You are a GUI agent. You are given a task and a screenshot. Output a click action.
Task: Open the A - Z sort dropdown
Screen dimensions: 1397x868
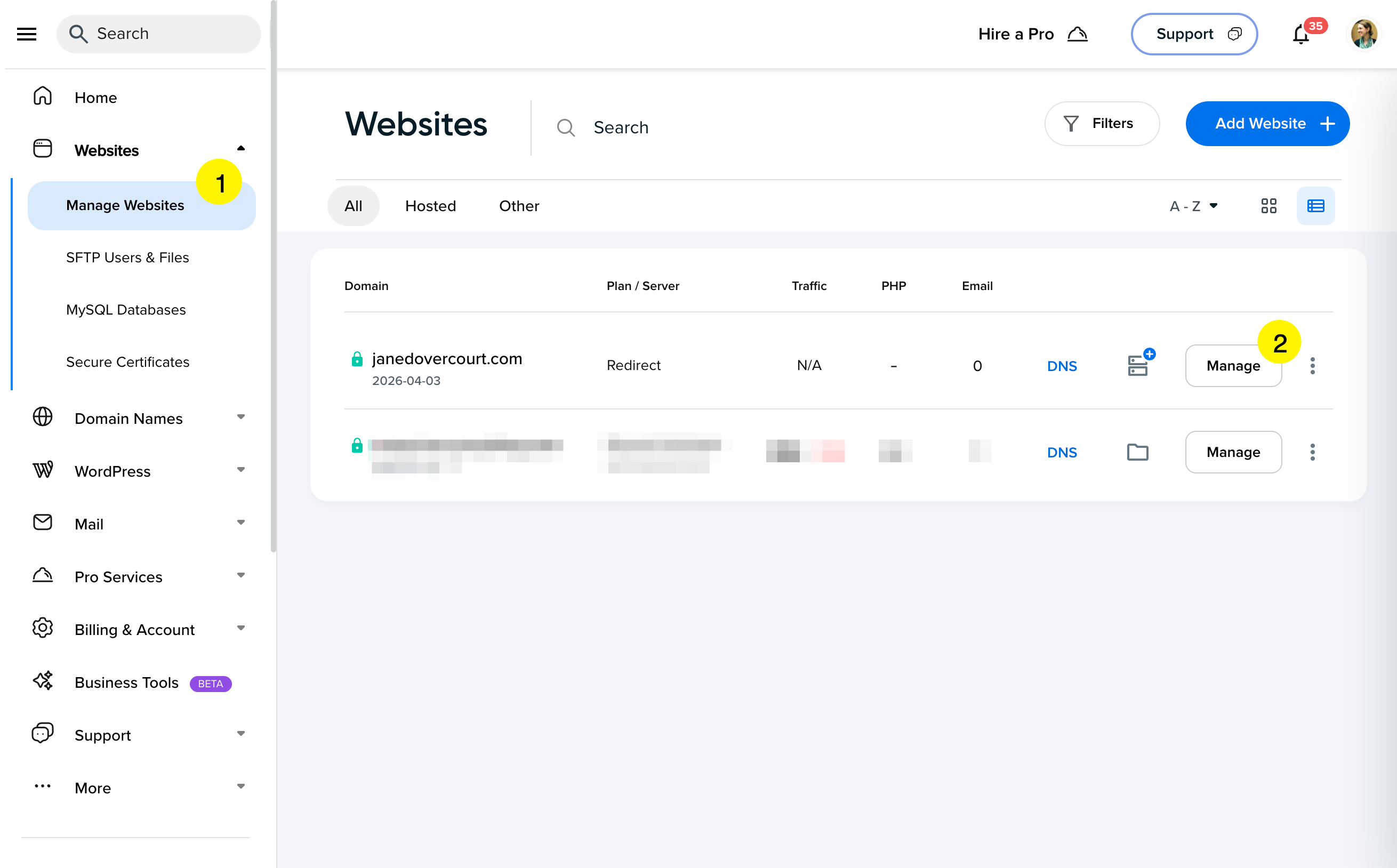pyautogui.click(x=1193, y=205)
